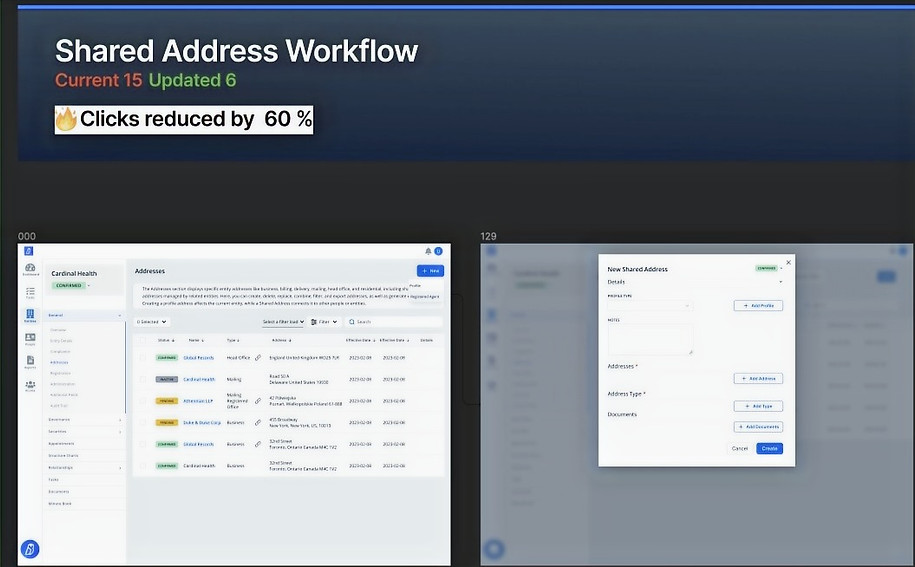Click the search magnifier icon
The image size is (915, 567).
tap(352, 321)
